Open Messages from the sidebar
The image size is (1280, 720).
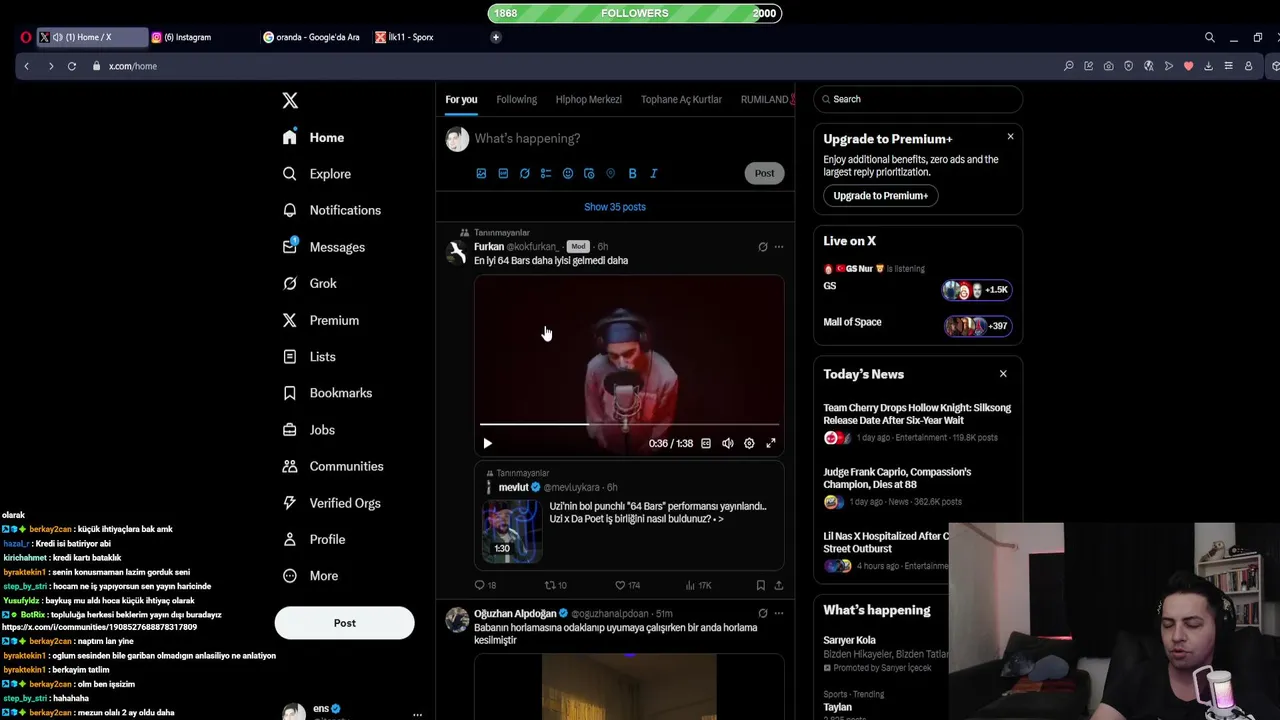[324, 247]
